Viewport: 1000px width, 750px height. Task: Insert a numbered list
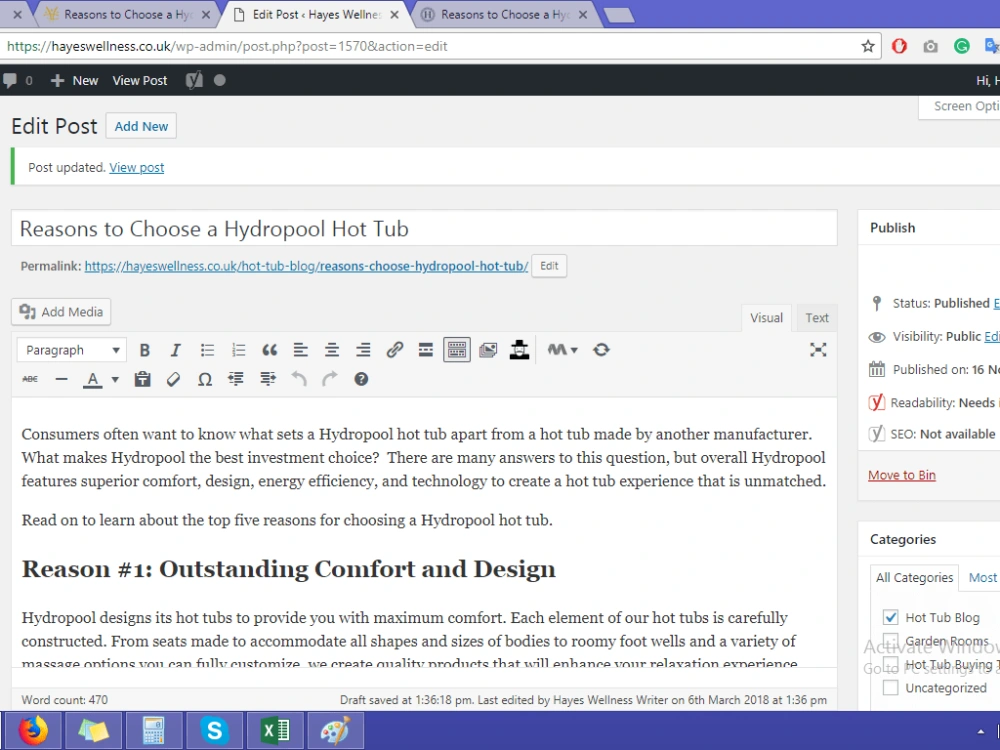(x=238, y=350)
